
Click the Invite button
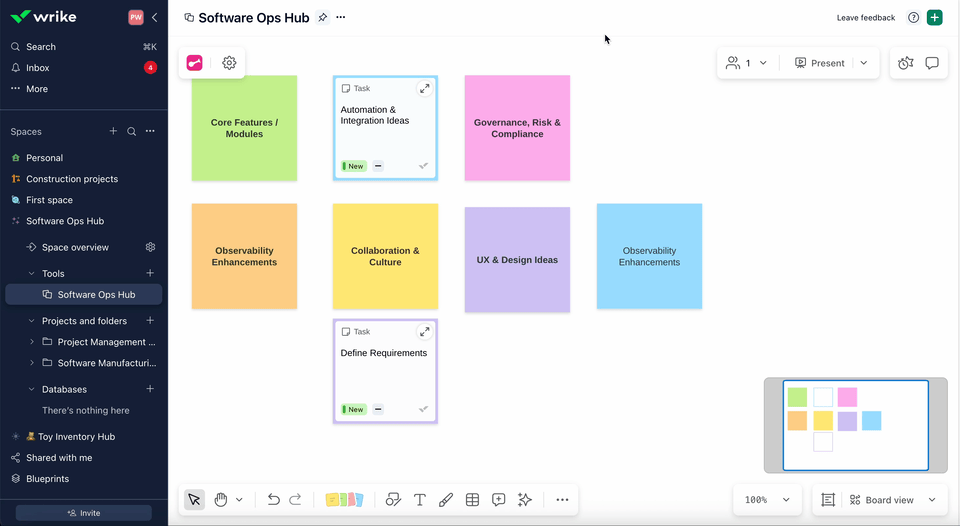point(83,513)
